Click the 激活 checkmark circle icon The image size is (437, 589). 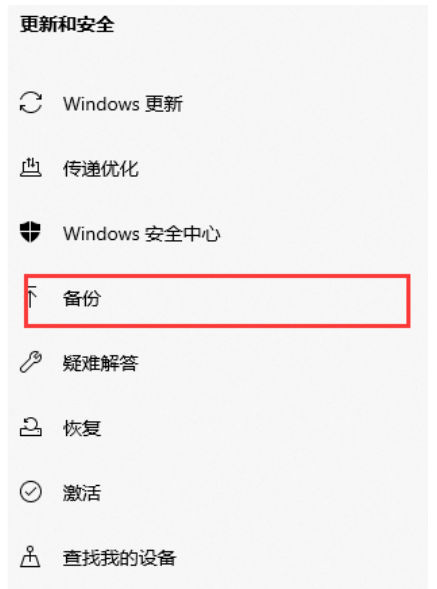(x=30, y=492)
